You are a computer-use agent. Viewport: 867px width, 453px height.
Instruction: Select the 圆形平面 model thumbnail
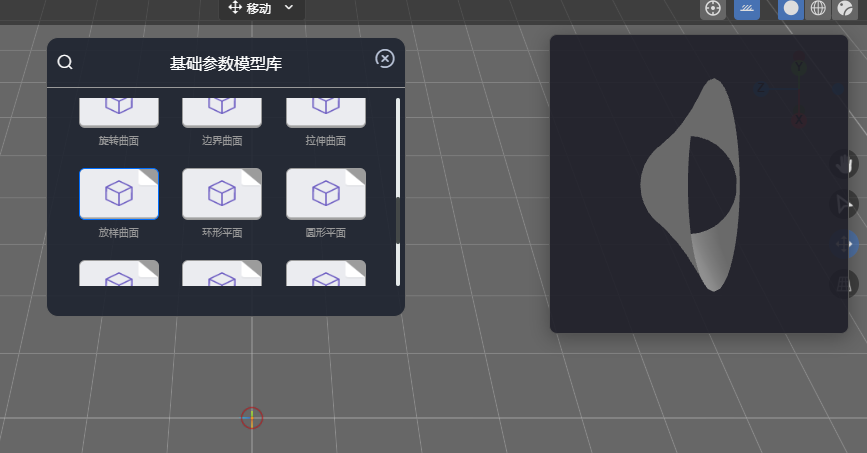pyautogui.click(x=326, y=193)
